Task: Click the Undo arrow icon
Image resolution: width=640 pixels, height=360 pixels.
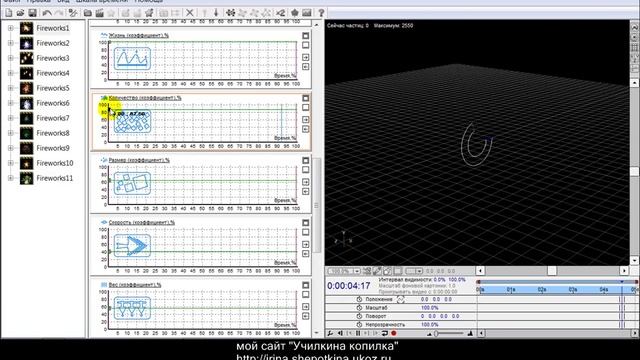Action: pyautogui.click(x=47, y=13)
